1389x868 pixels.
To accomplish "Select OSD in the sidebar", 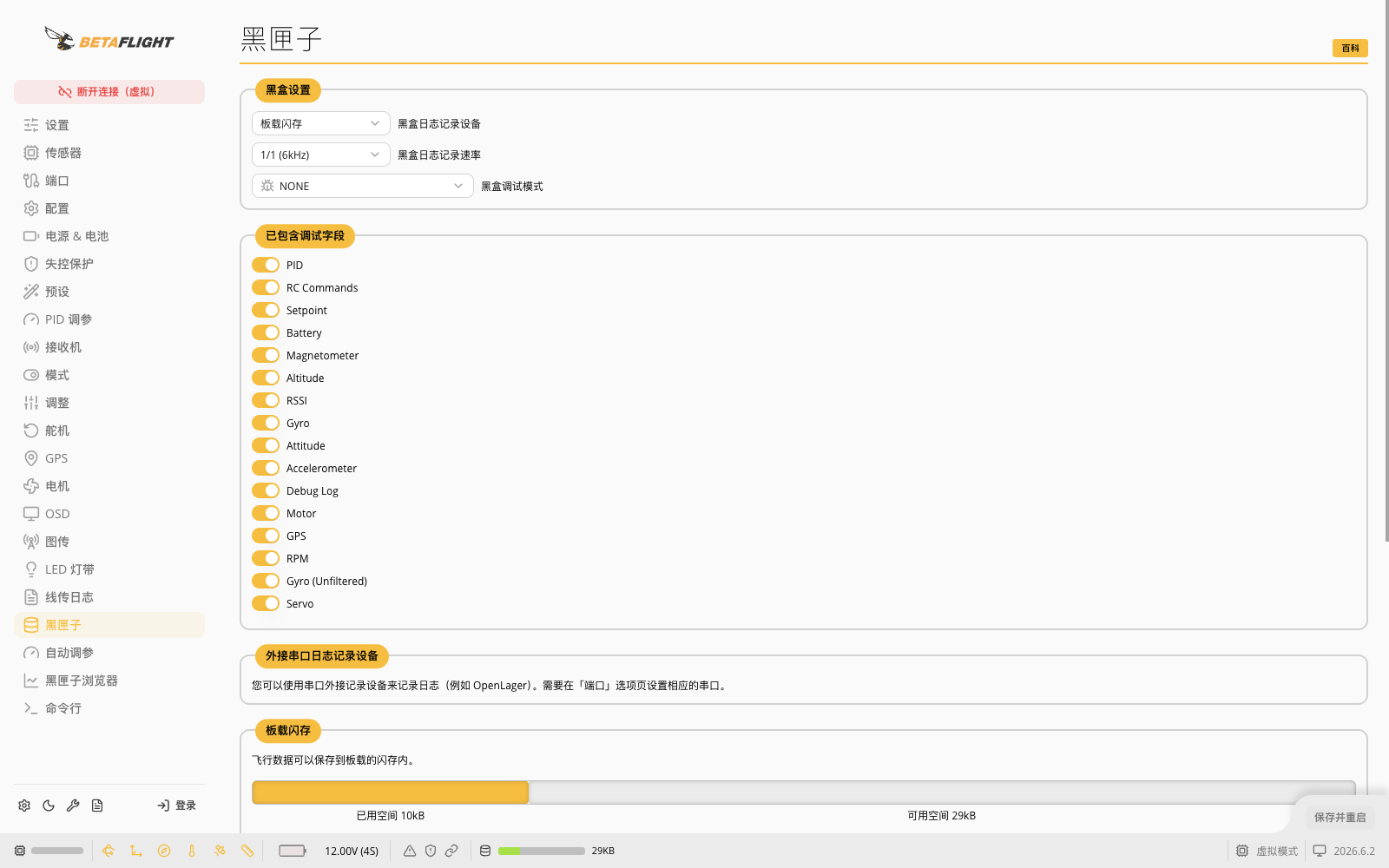I will (x=109, y=514).
